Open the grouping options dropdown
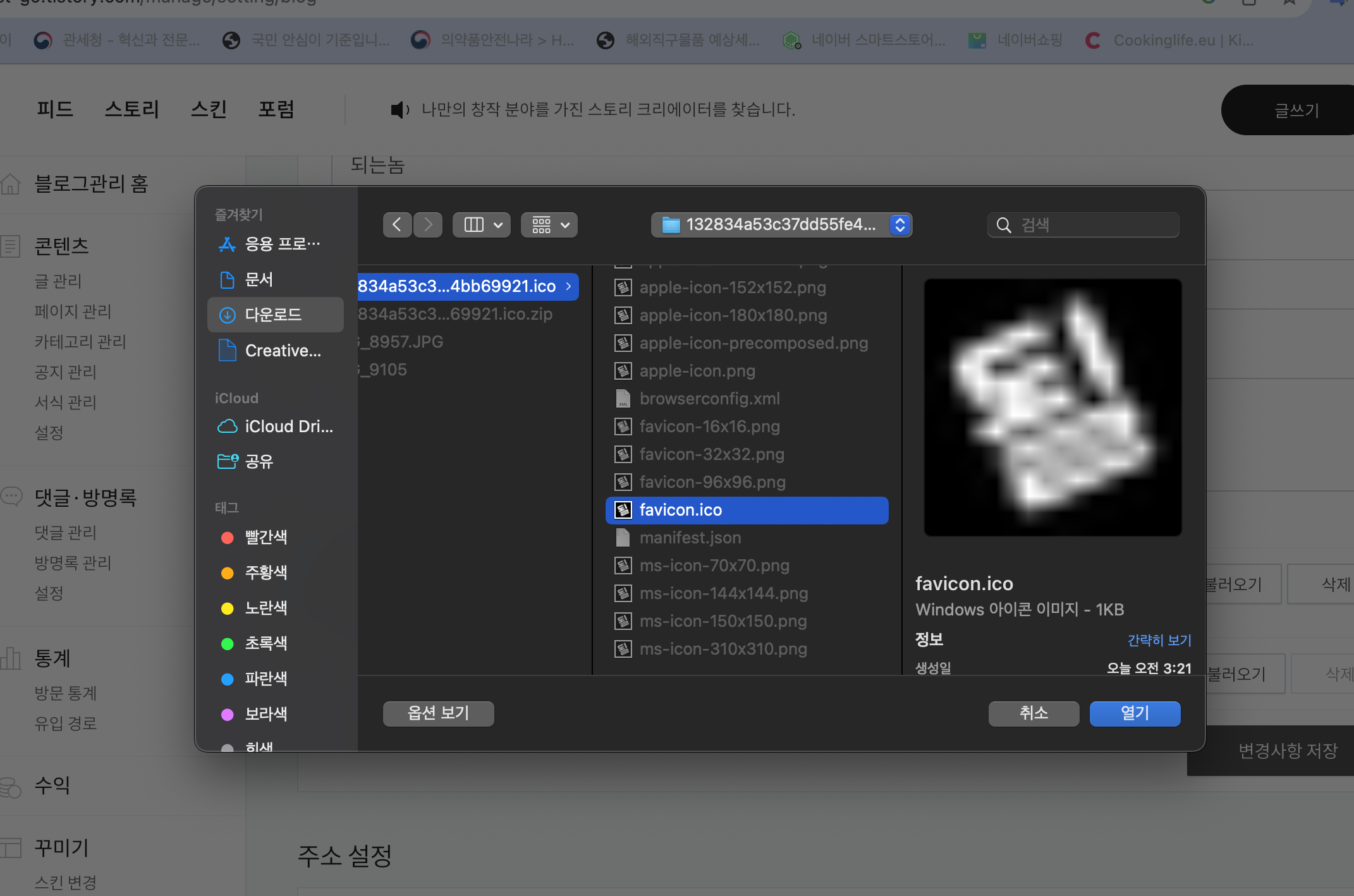Viewport: 1354px width, 896px height. (549, 225)
